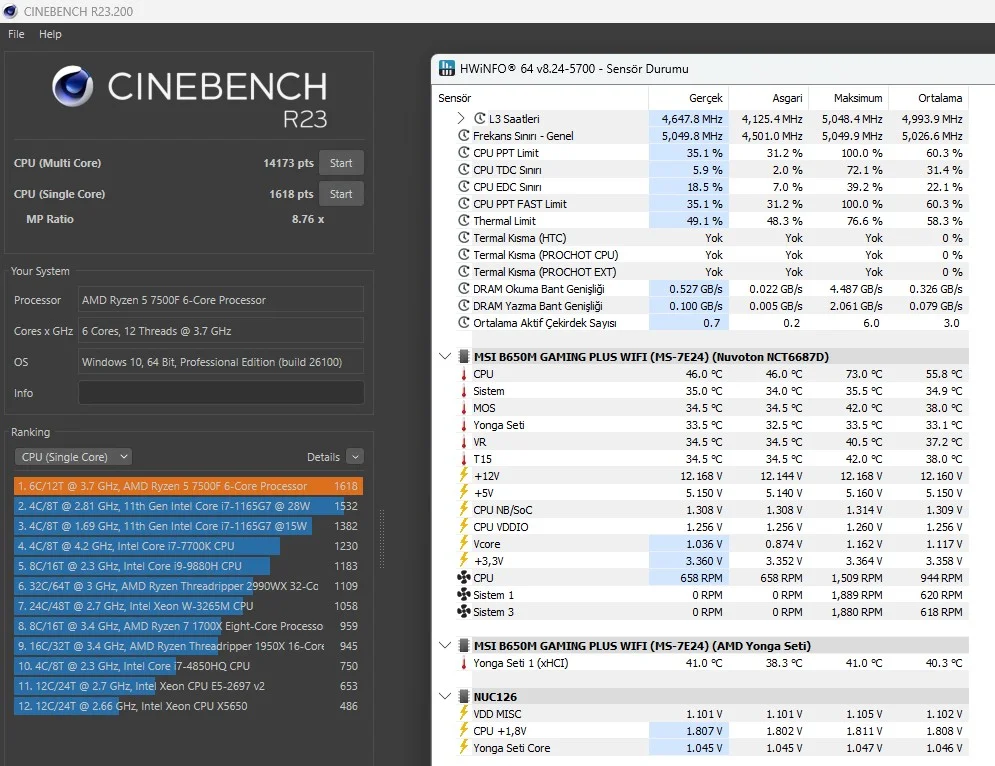This screenshot has width=995, height=766.
Task: Click the Sensör column header
Action: tap(455, 98)
